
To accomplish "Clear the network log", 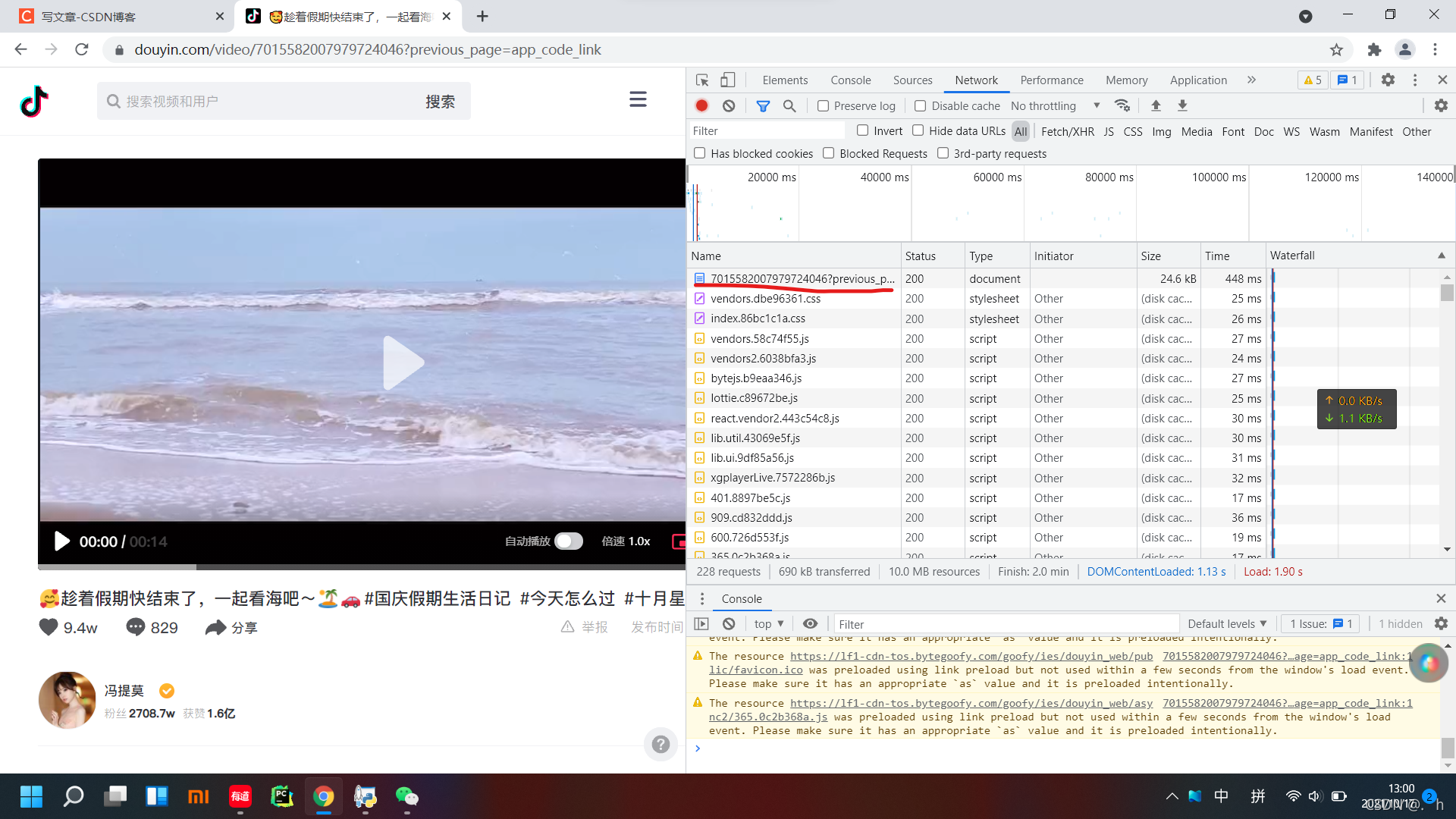I will (x=728, y=105).
